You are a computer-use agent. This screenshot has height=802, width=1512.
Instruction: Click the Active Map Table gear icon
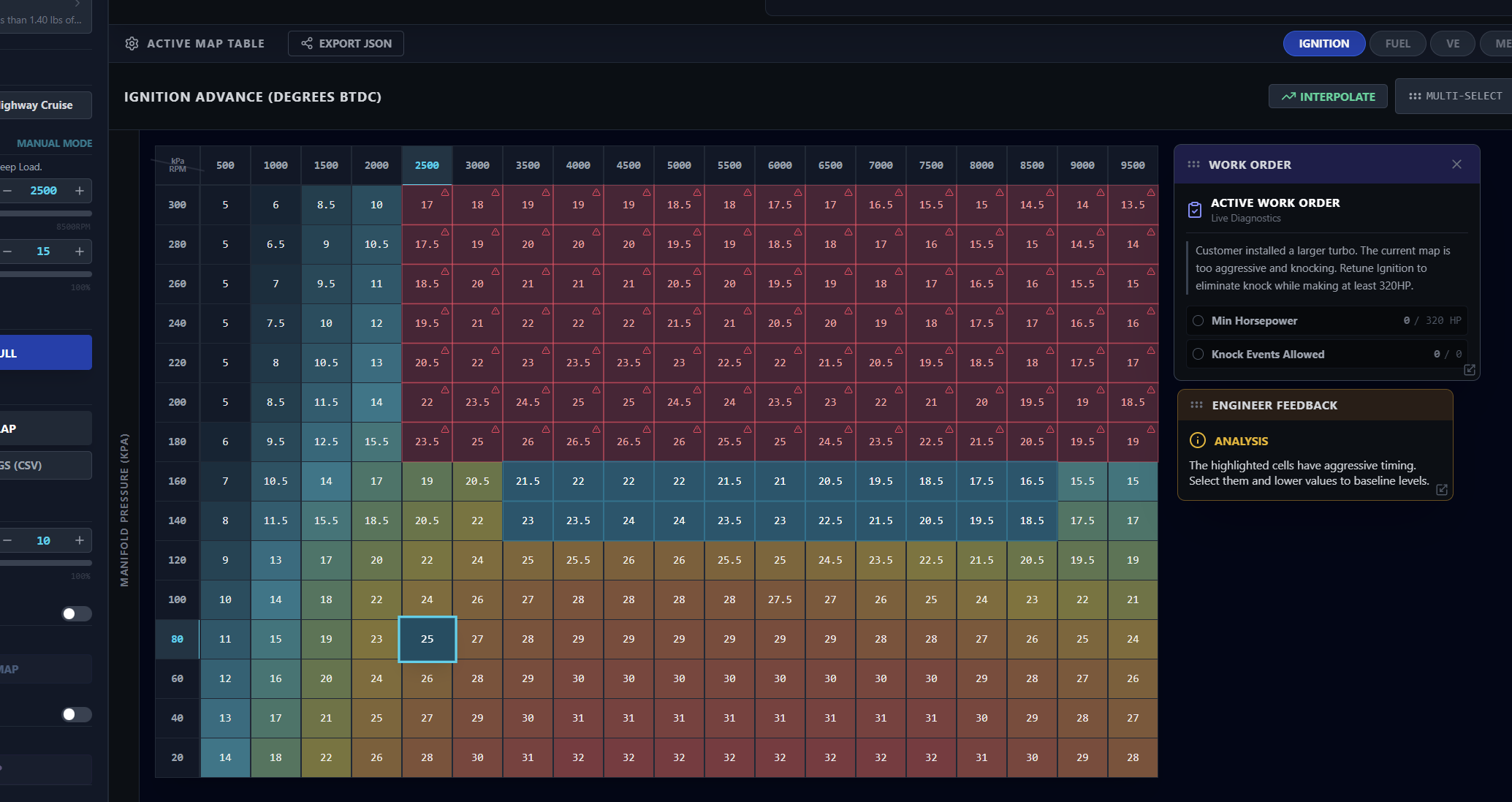[132, 44]
